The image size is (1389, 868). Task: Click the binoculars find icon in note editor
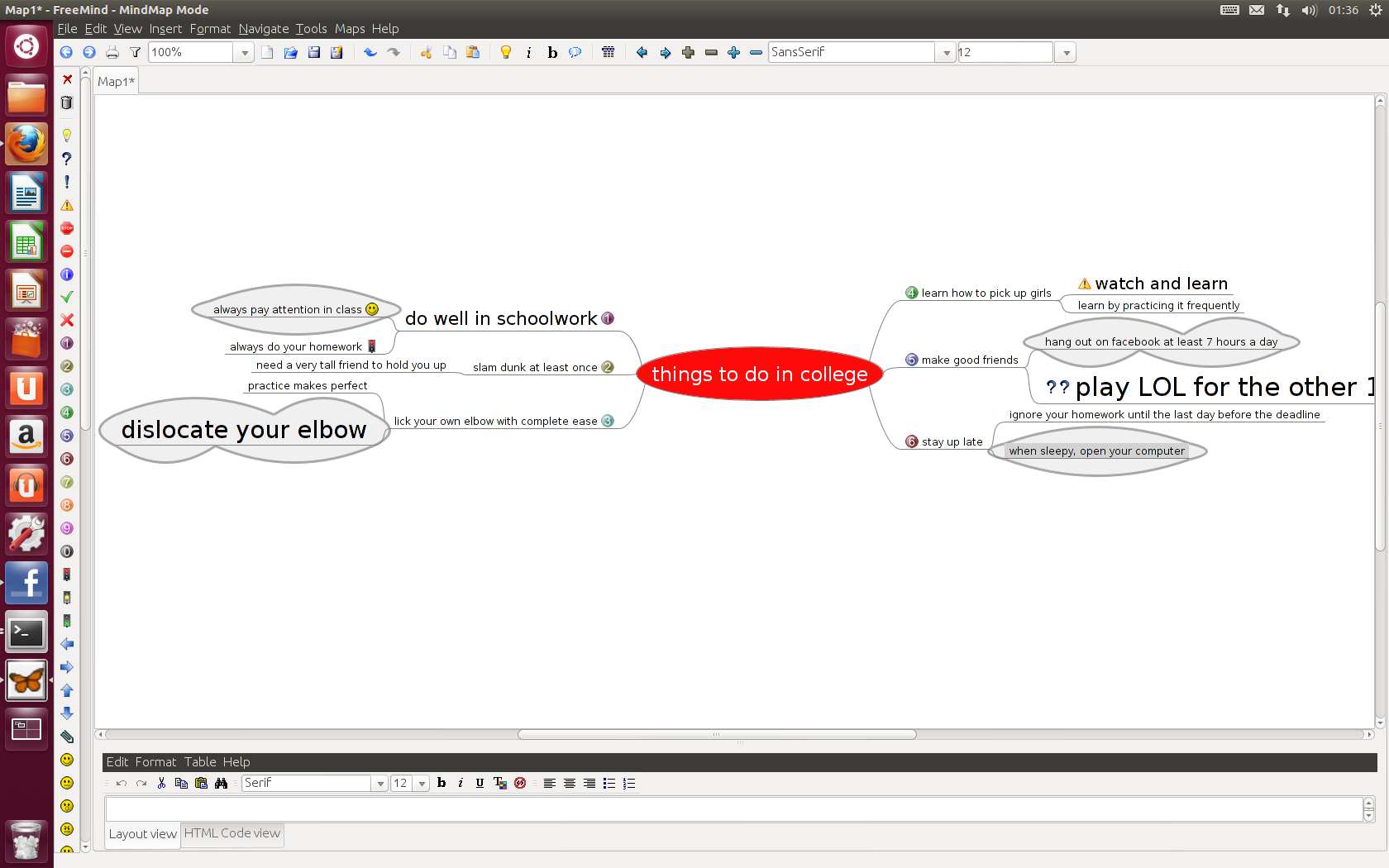click(x=221, y=783)
